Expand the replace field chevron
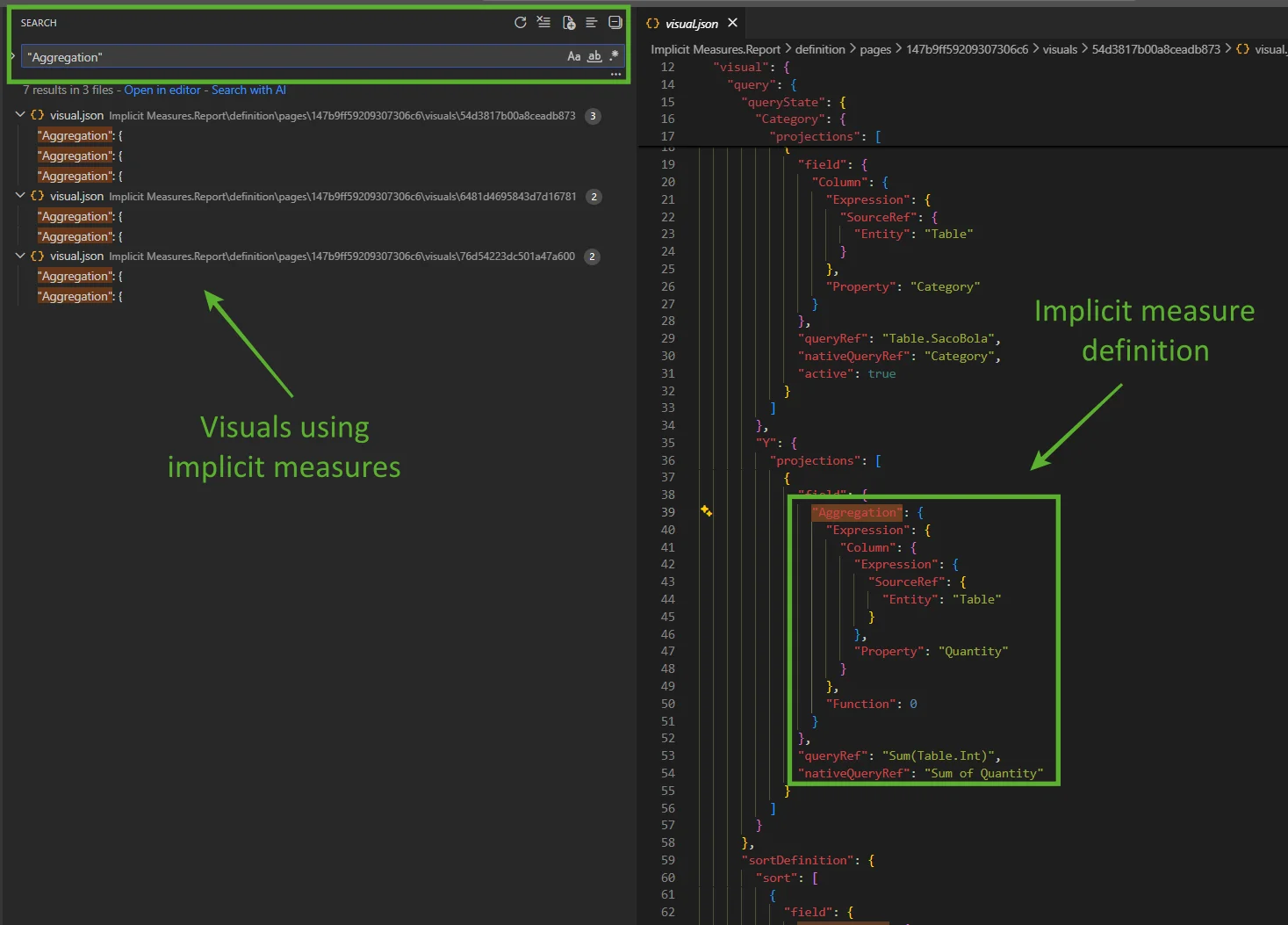 coord(12,56)
